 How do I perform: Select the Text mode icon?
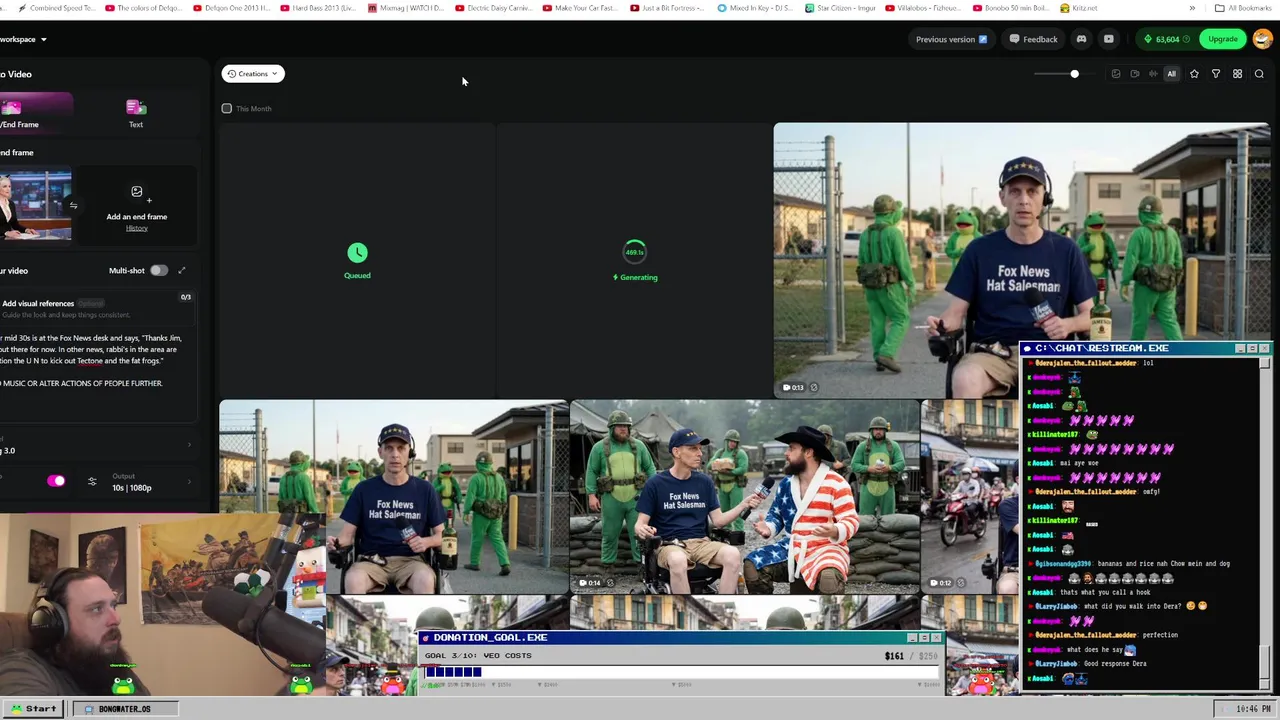136,107
